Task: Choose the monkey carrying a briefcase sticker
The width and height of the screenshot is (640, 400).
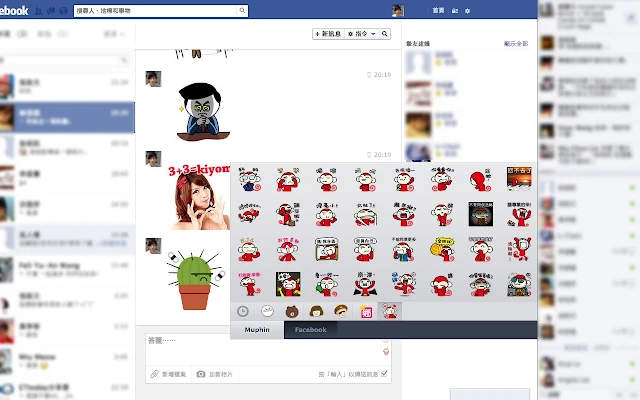Action: (x=288, y=214)
